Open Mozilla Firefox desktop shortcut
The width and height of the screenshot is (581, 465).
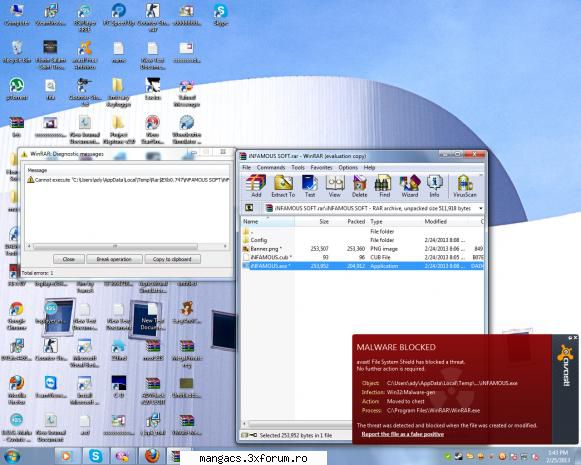tap(16, 390)
